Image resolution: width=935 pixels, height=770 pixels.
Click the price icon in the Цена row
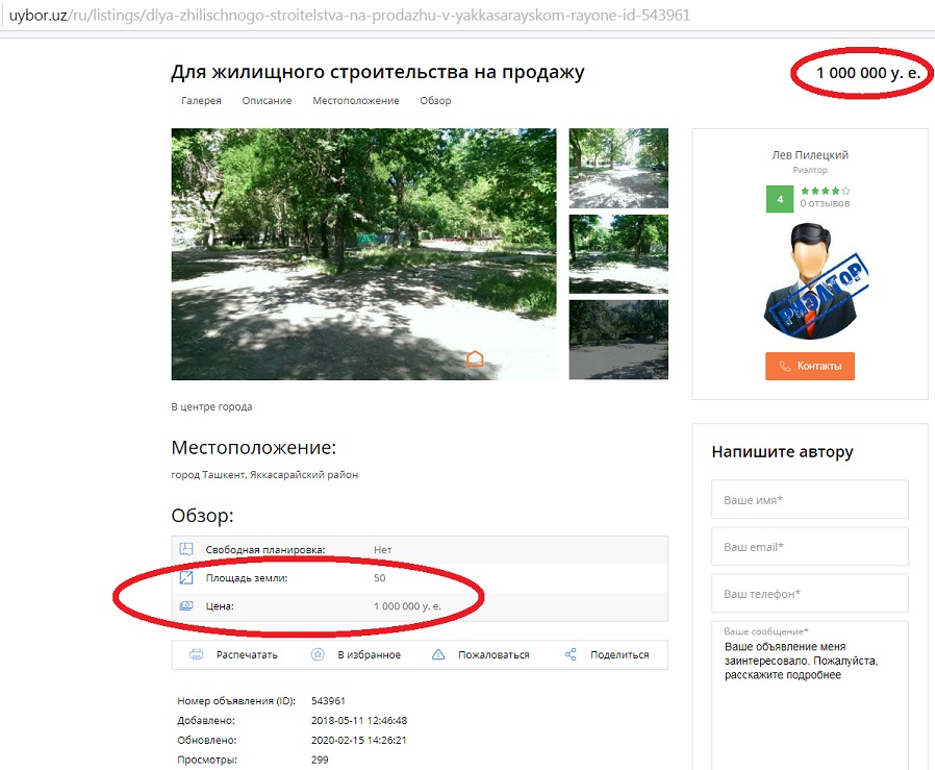pyautogui.click(x=186, y=606)
